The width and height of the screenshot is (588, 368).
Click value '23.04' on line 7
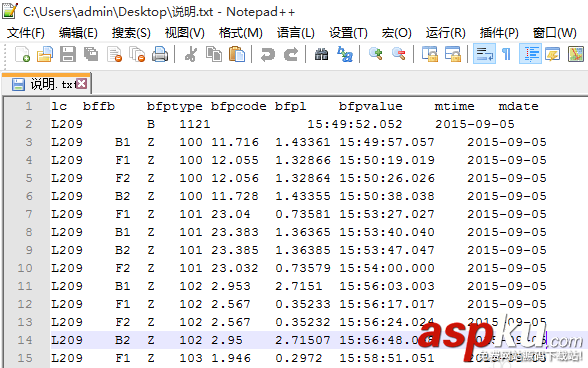tap(231, 214)
